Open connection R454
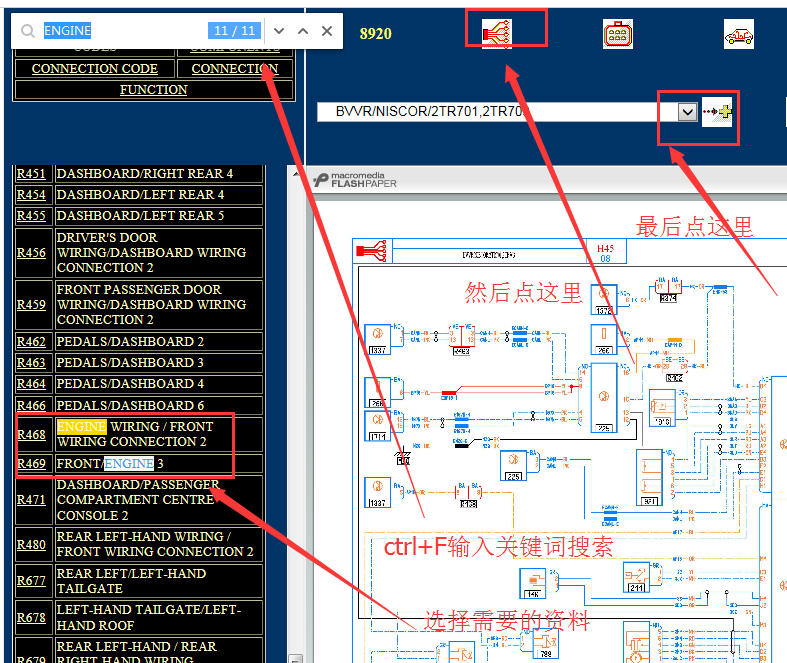 (31, 195)
